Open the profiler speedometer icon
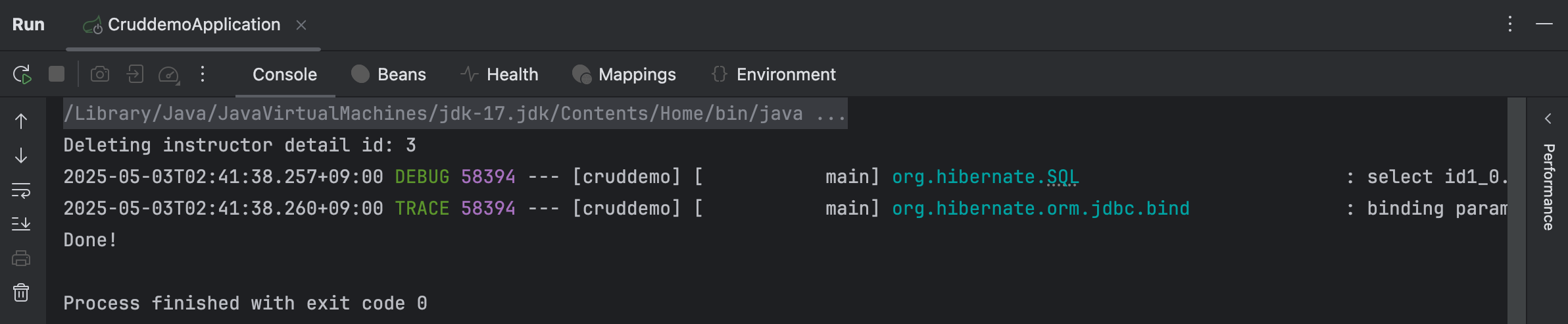This screenshot has height=324, width=1568. click(169, 74)
